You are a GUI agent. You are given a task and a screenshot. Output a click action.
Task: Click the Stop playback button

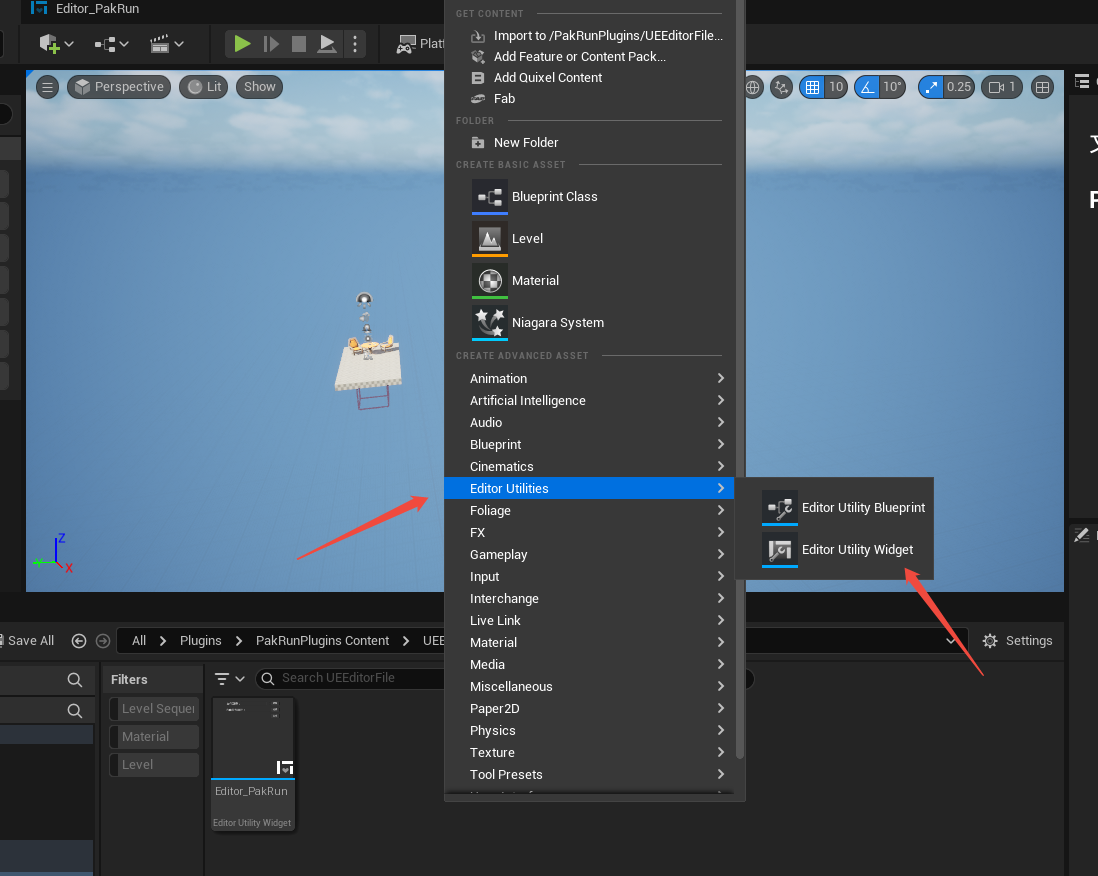[299, 44]
